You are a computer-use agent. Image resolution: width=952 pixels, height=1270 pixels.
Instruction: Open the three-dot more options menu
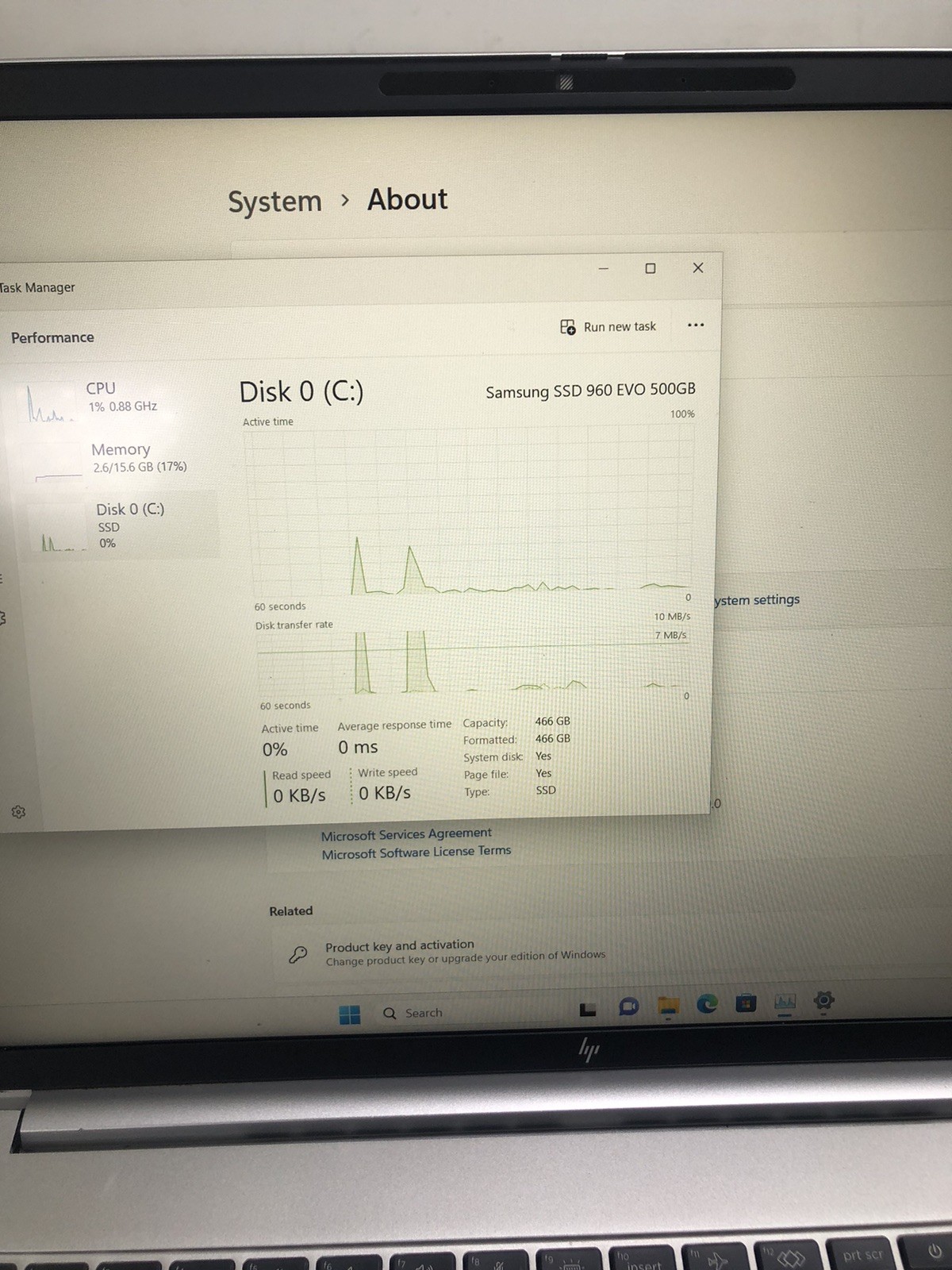pos(696,325)
